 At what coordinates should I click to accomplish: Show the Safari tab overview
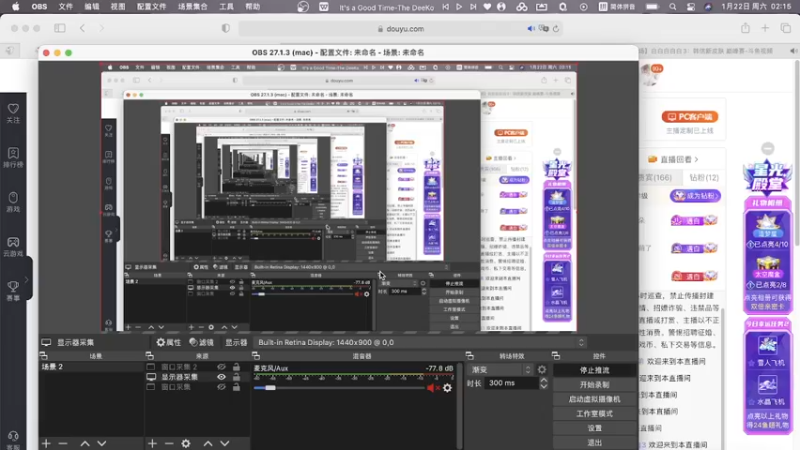pyautogui.click(x=786, y=28)
